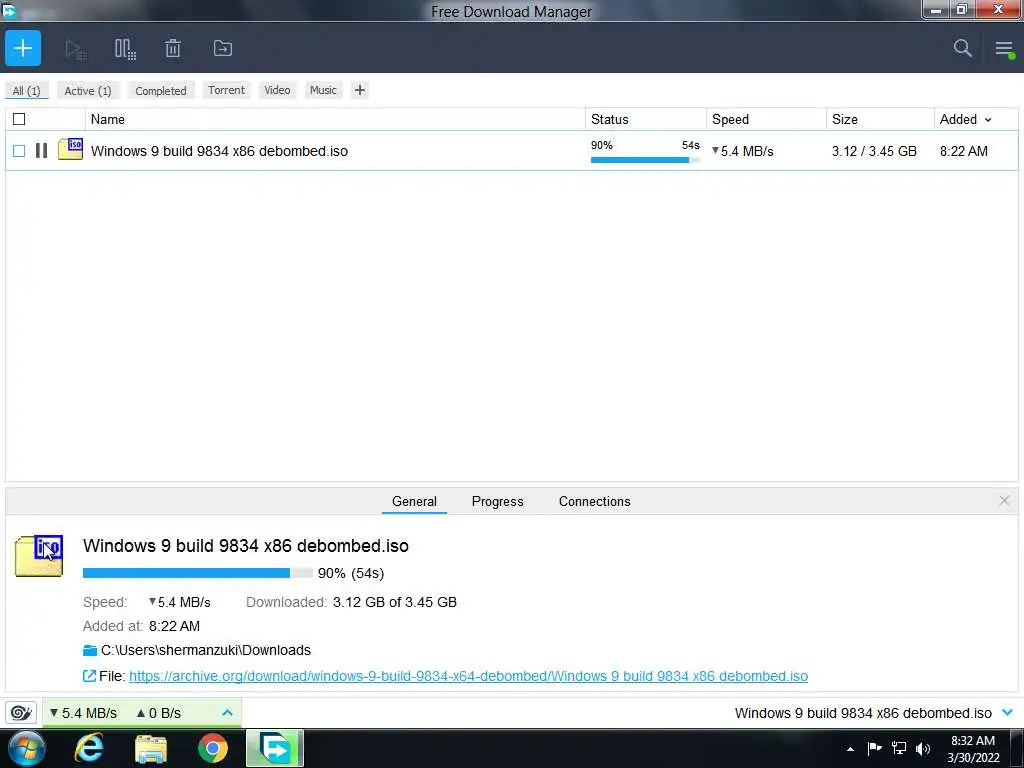Sort list by Speed column header
Image resolution: width=1024 pixels, height=768 pixels.
tap(766, 120)
